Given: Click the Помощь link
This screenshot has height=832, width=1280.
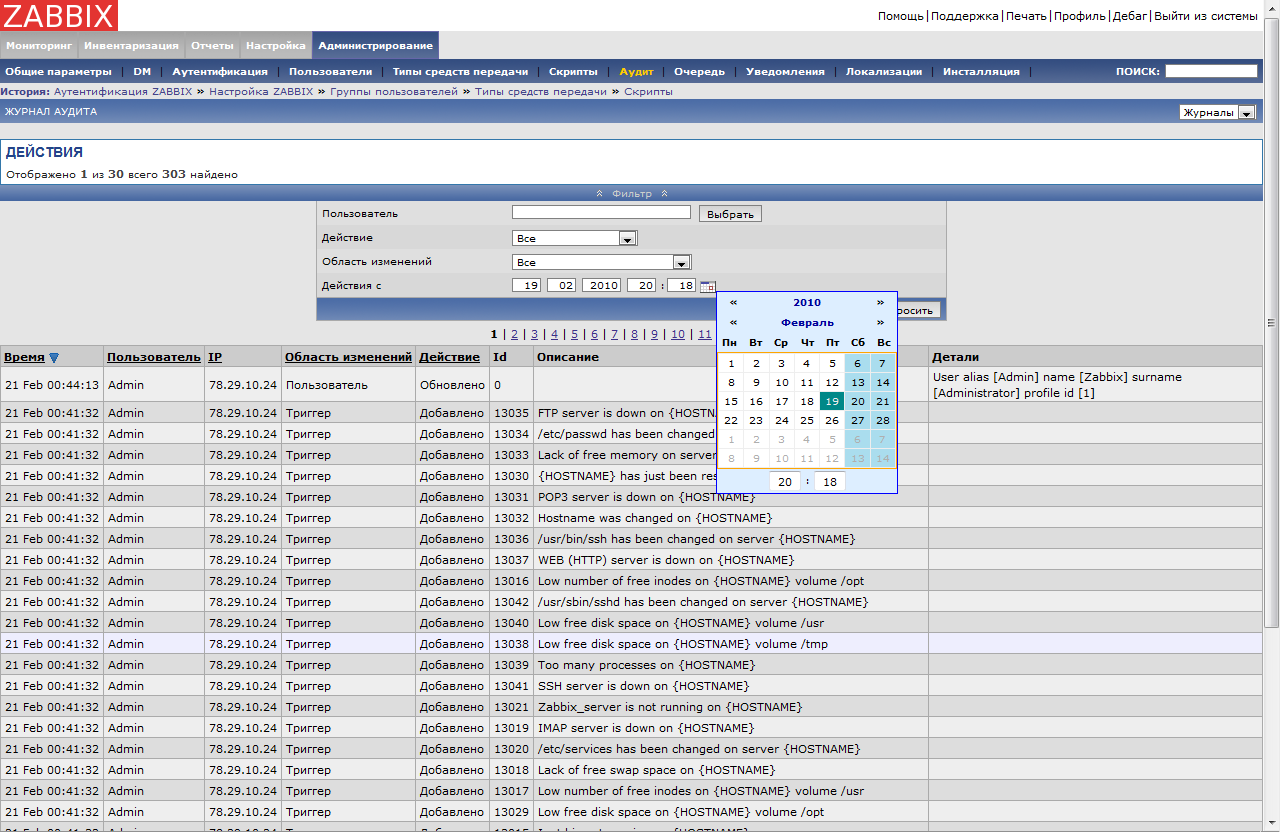Looking at the screenshot, I should point(901,16).
